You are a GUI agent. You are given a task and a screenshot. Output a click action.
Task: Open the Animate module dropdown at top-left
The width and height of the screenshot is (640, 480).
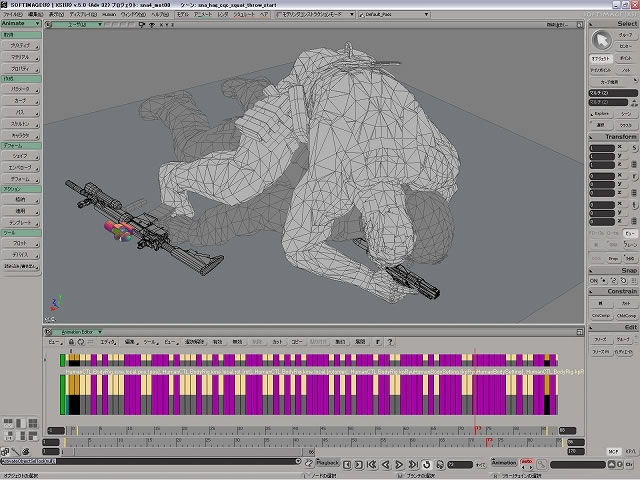tap(21, 23)
